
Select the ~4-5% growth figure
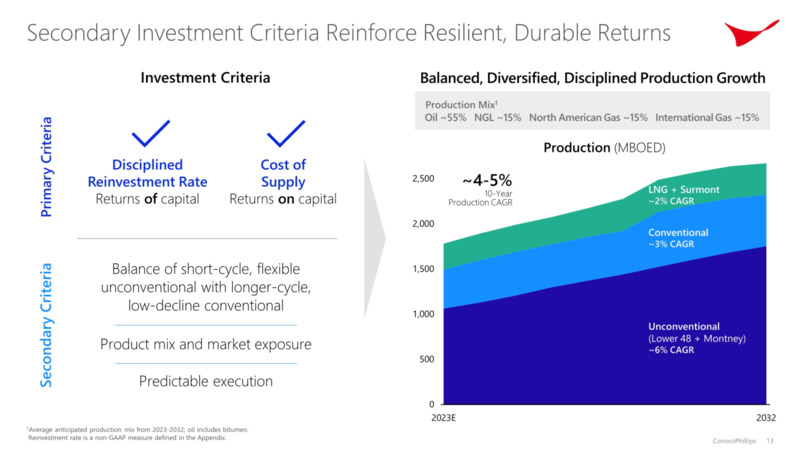coord(487,180)
